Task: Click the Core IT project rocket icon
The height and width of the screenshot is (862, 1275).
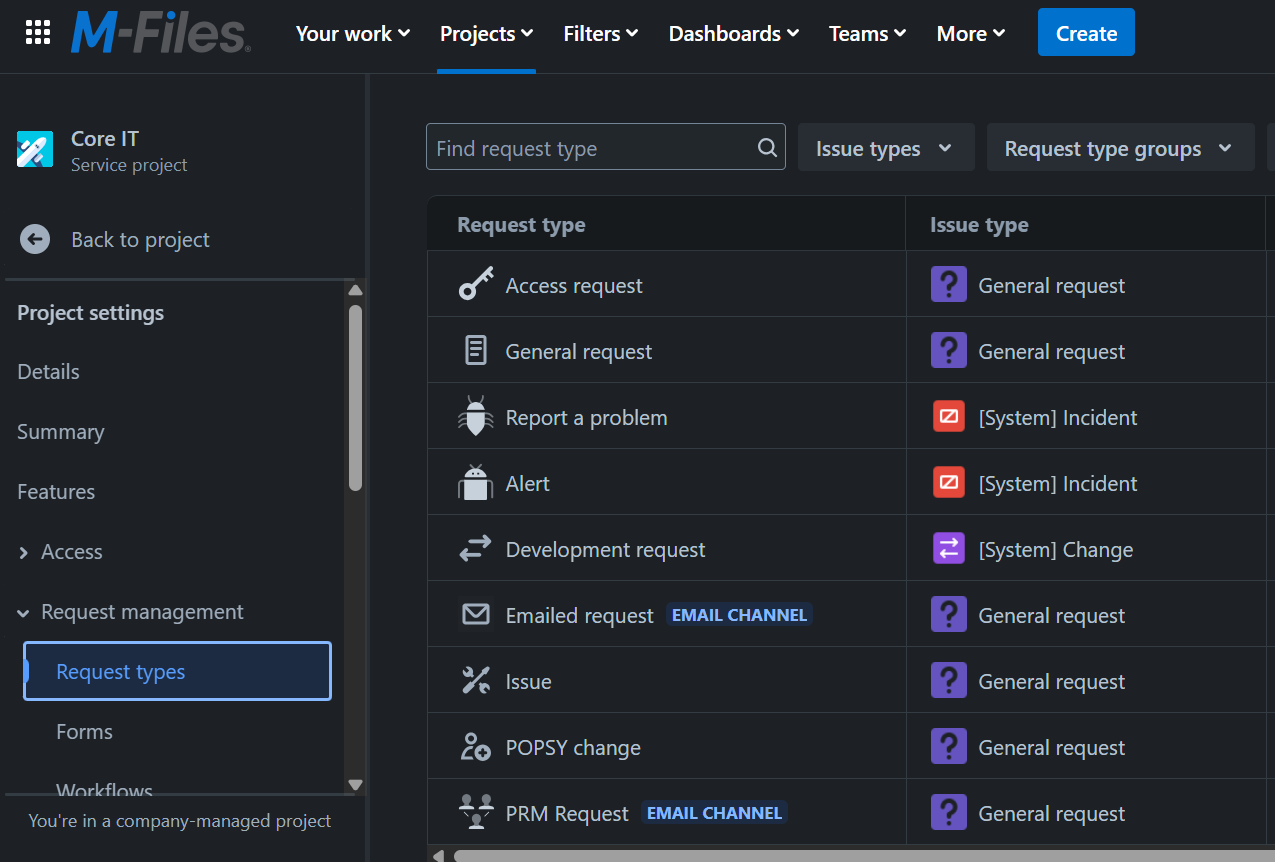Action: coord(35,150)
